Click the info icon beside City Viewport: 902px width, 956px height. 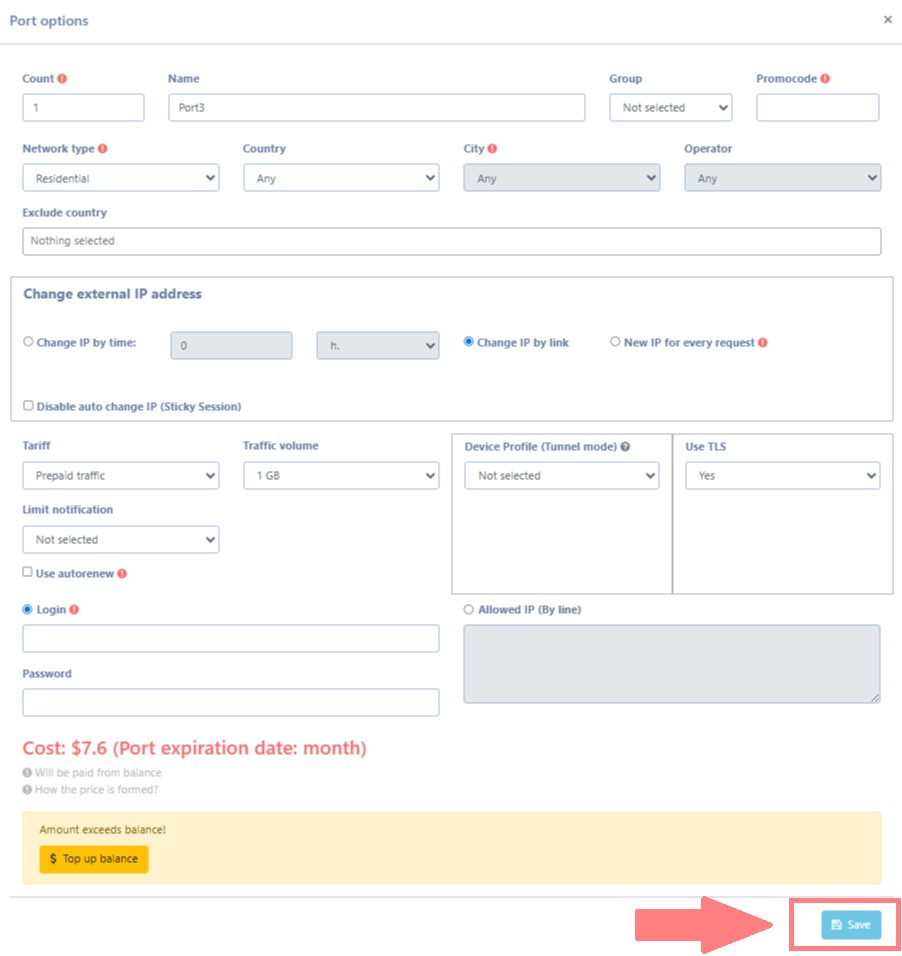(x=492, y=149)
